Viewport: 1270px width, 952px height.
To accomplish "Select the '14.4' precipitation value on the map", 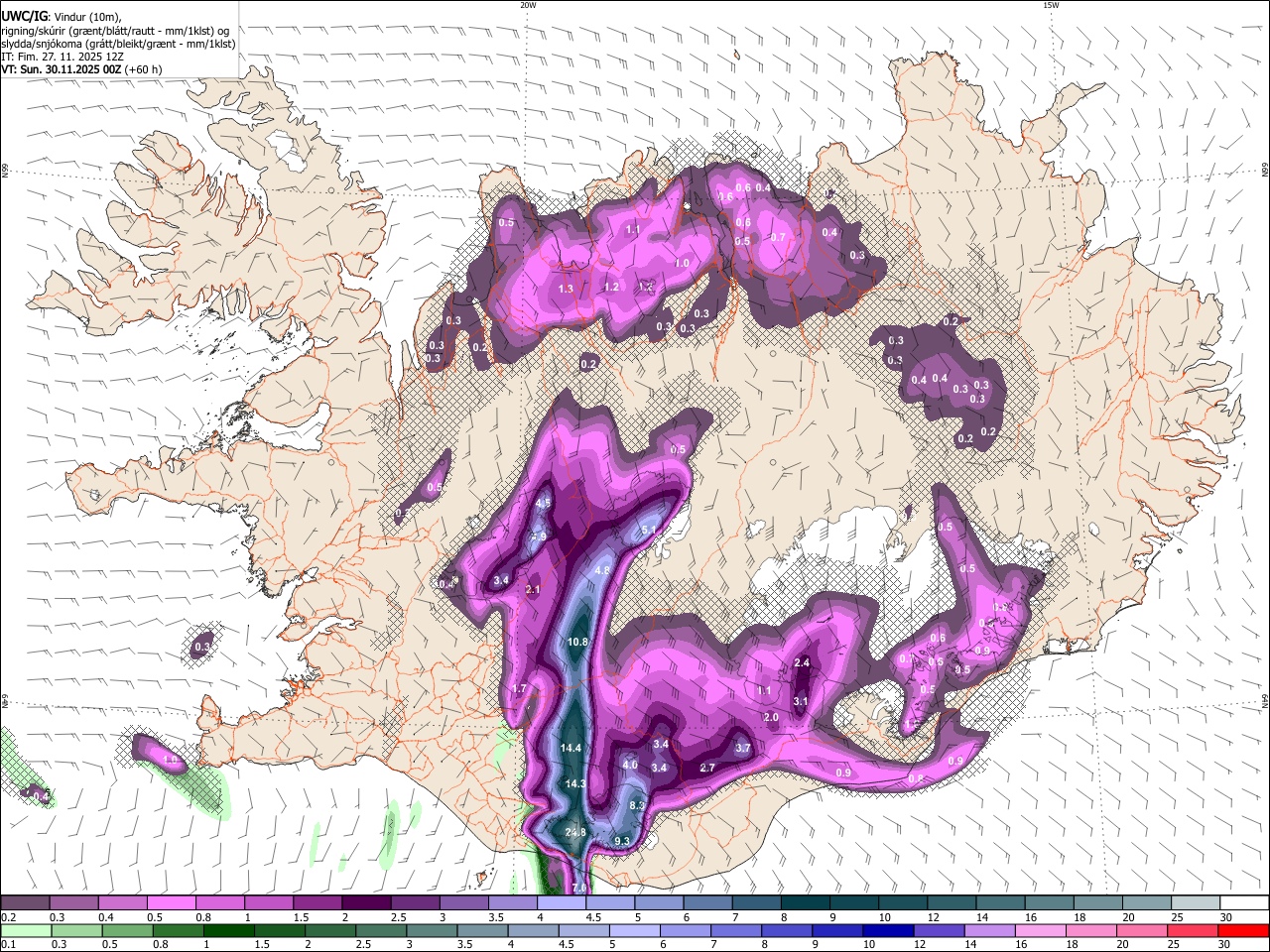I will [x=571, y=748].
